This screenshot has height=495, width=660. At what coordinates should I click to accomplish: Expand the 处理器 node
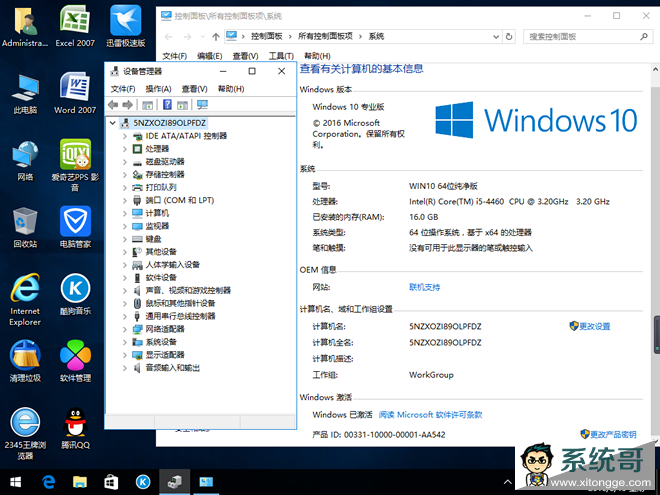click(x=125, y=149)
